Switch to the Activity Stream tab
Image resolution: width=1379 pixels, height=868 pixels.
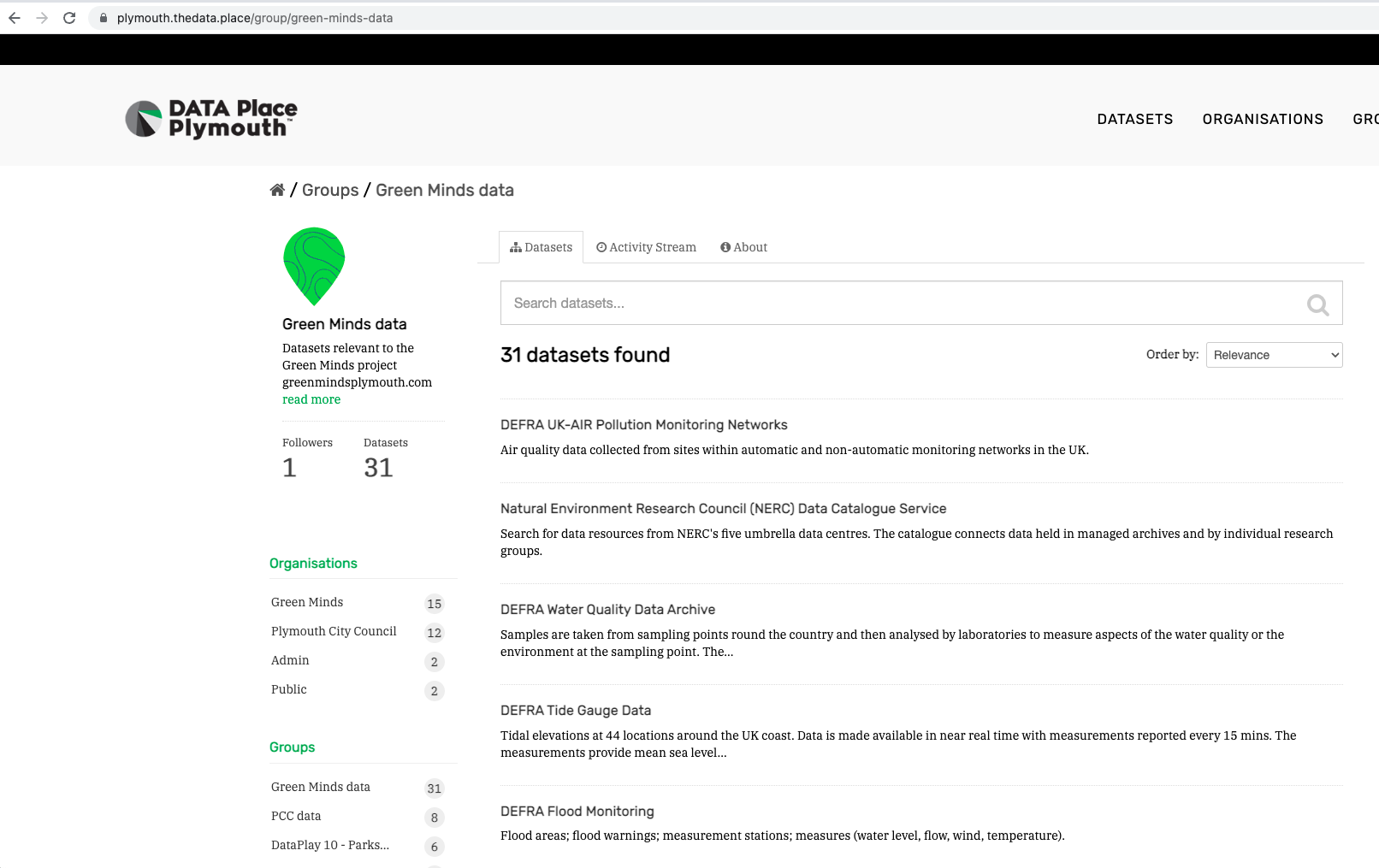[x=646, y=247]
